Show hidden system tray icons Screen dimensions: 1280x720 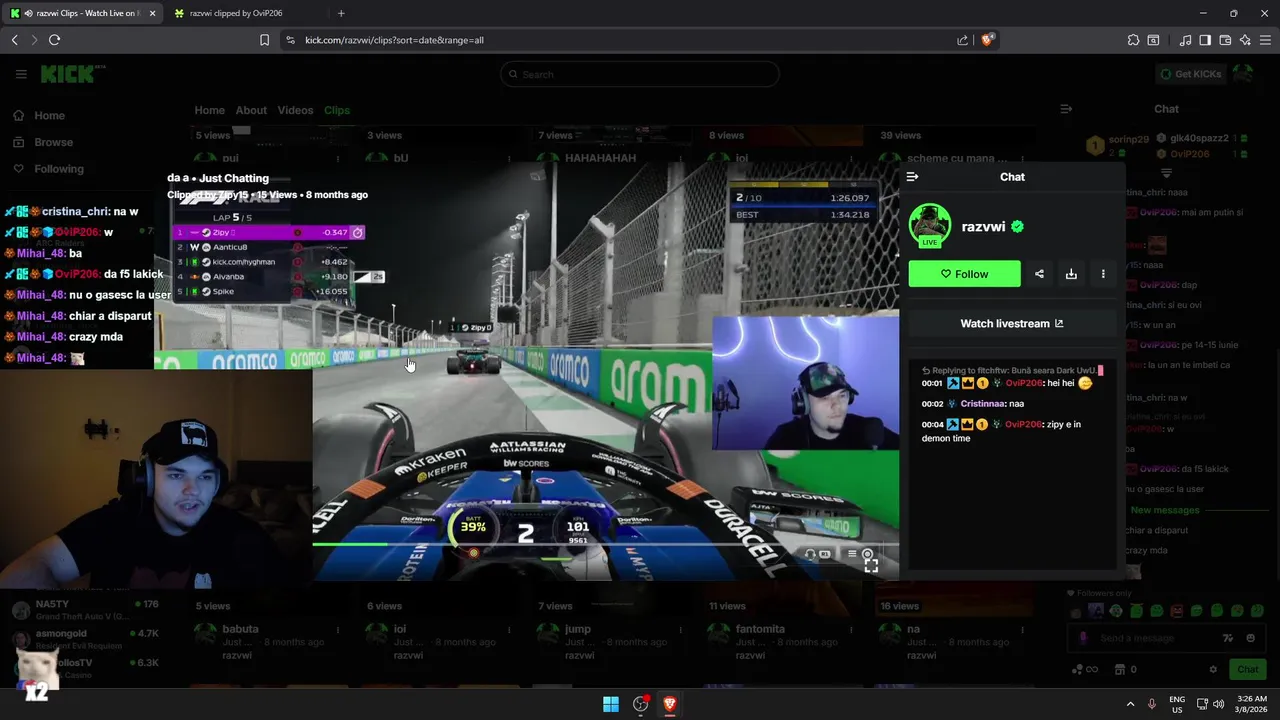[x=1130, y=704]
